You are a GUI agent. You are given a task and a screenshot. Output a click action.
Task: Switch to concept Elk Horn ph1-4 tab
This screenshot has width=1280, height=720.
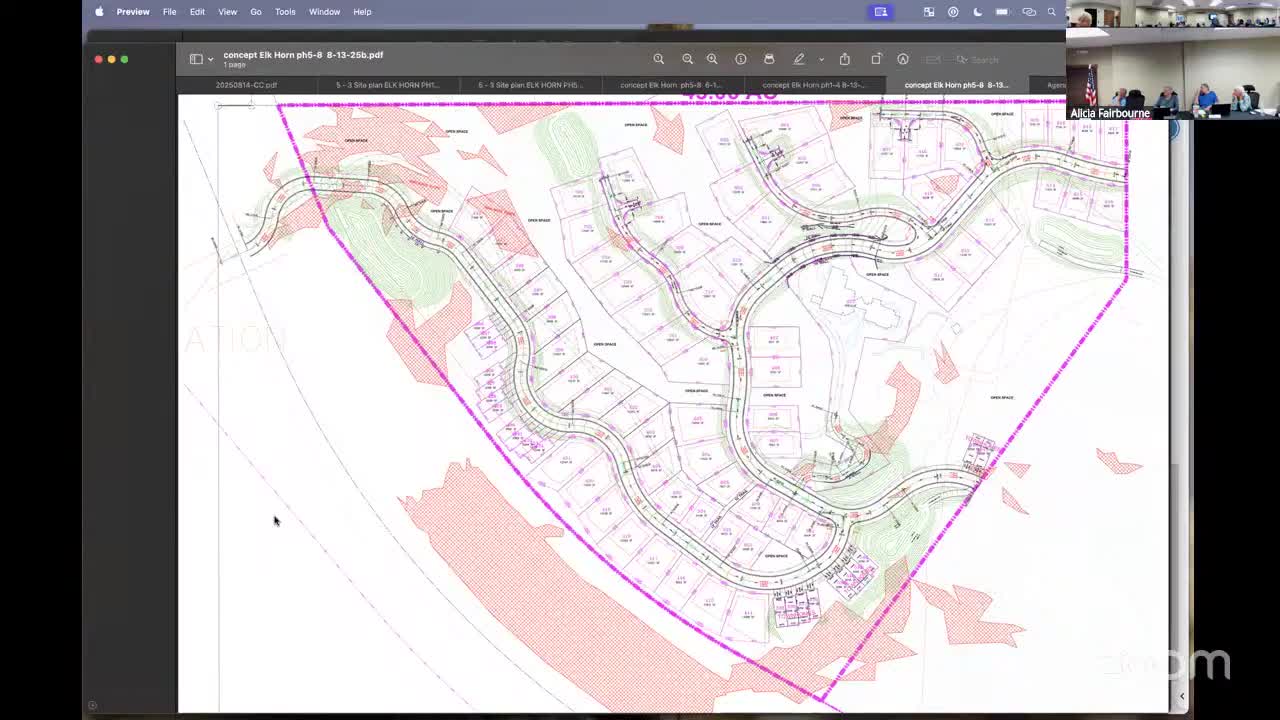pyautogui.click(x=813, y=85)
